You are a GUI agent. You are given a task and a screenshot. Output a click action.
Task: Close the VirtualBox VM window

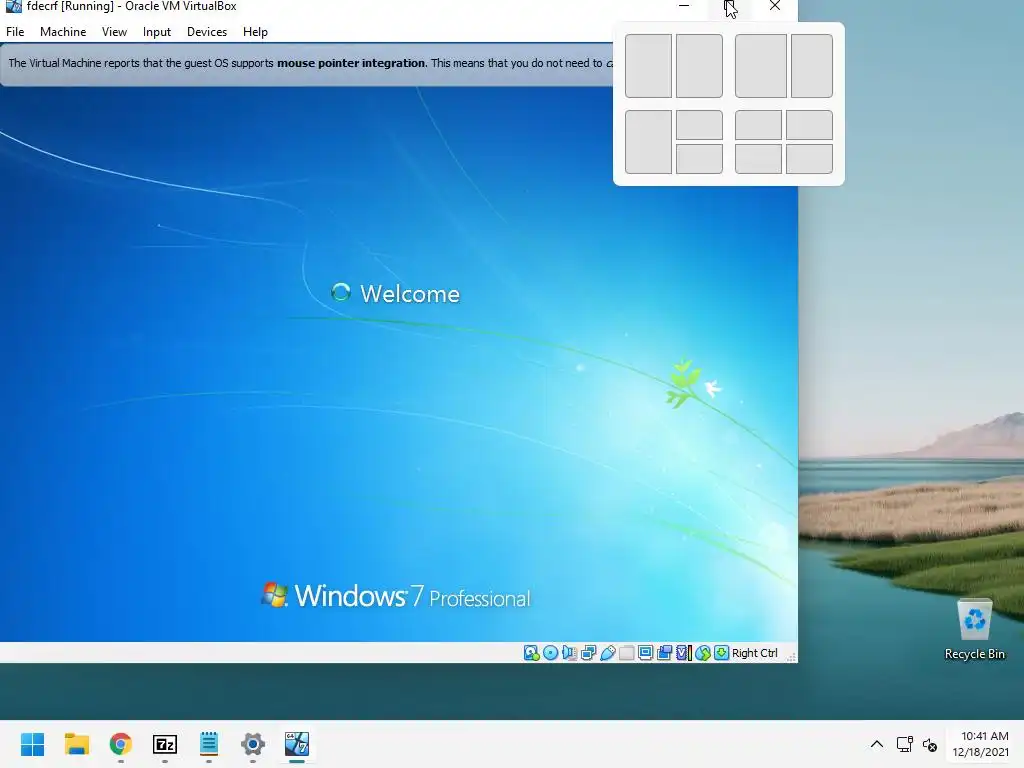(x=775, y=6)
